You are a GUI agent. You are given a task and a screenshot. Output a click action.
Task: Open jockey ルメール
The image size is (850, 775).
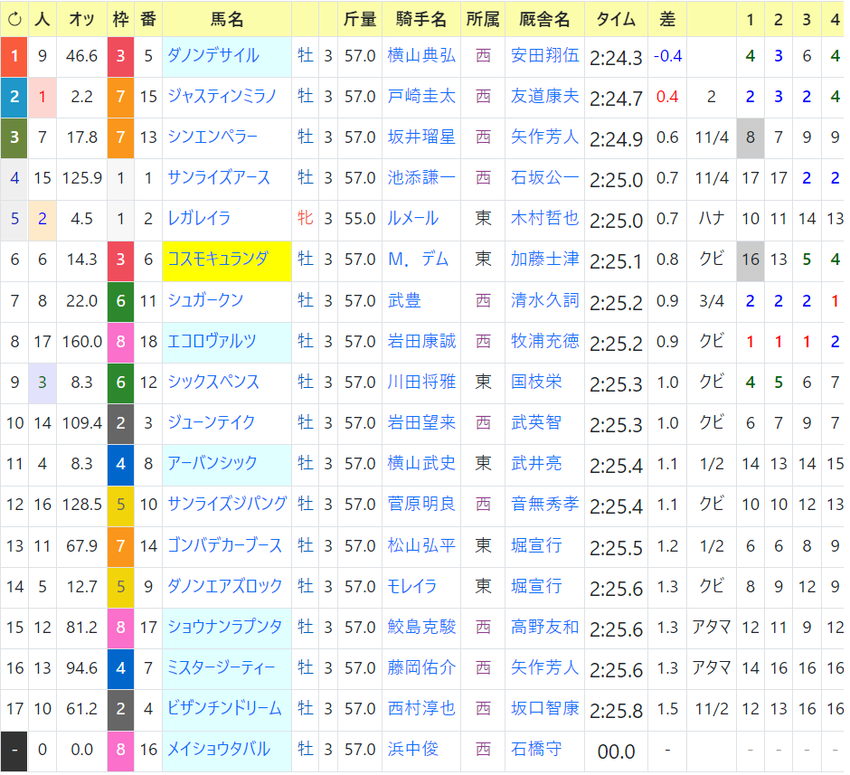[x=413, y=218]
